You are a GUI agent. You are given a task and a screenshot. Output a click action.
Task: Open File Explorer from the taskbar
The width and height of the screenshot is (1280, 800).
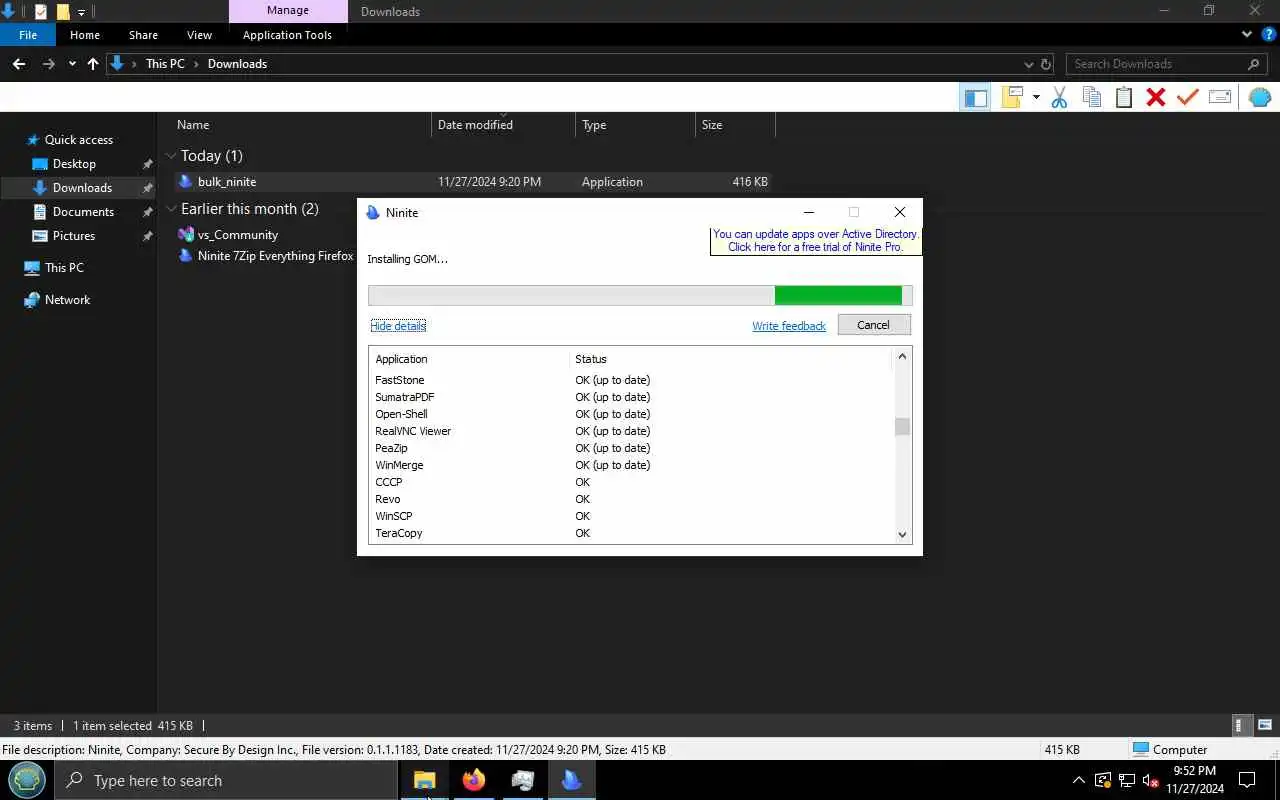click(x=424, y=780)
